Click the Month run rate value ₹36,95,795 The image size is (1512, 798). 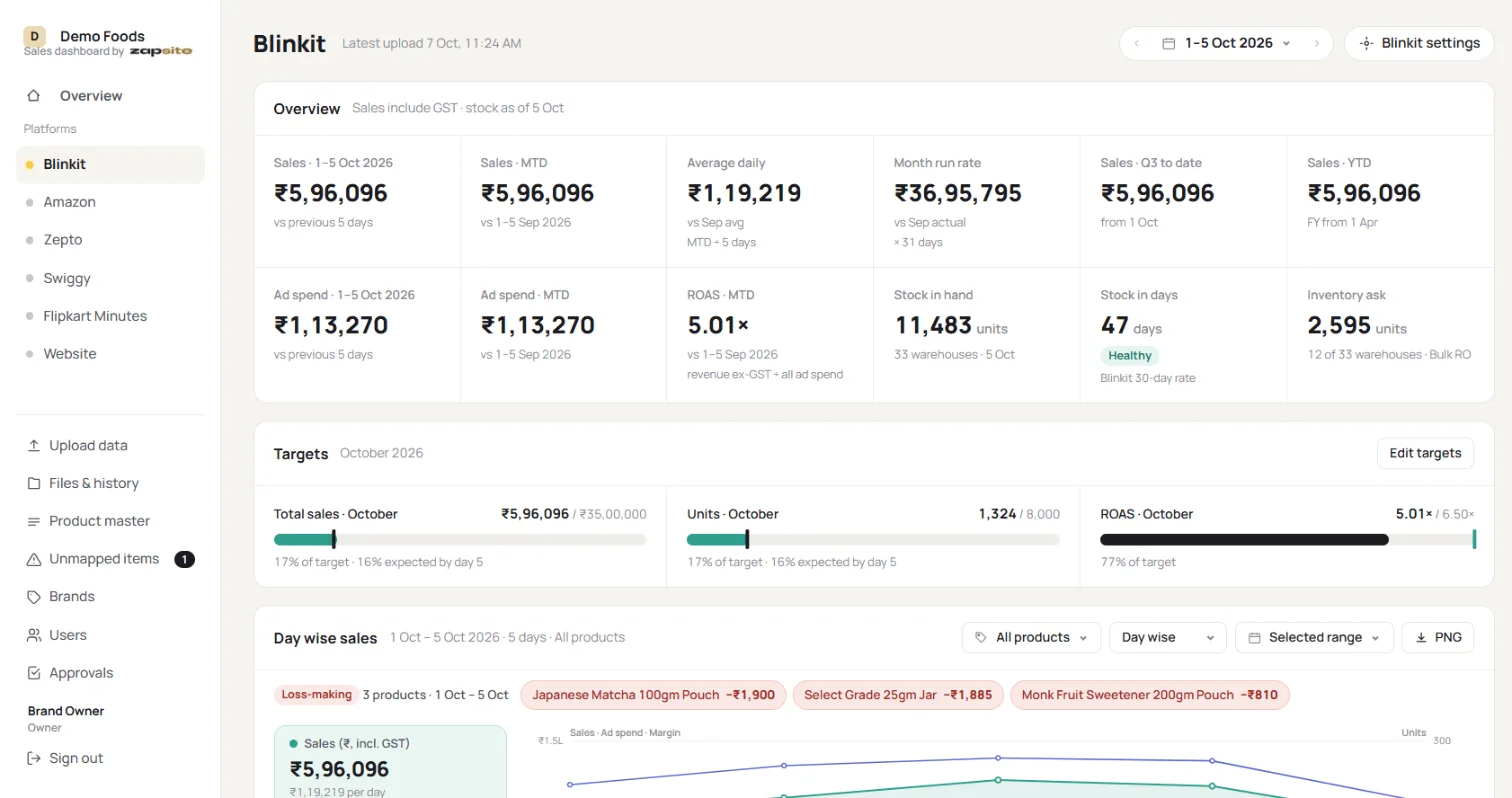pos(958,193)
